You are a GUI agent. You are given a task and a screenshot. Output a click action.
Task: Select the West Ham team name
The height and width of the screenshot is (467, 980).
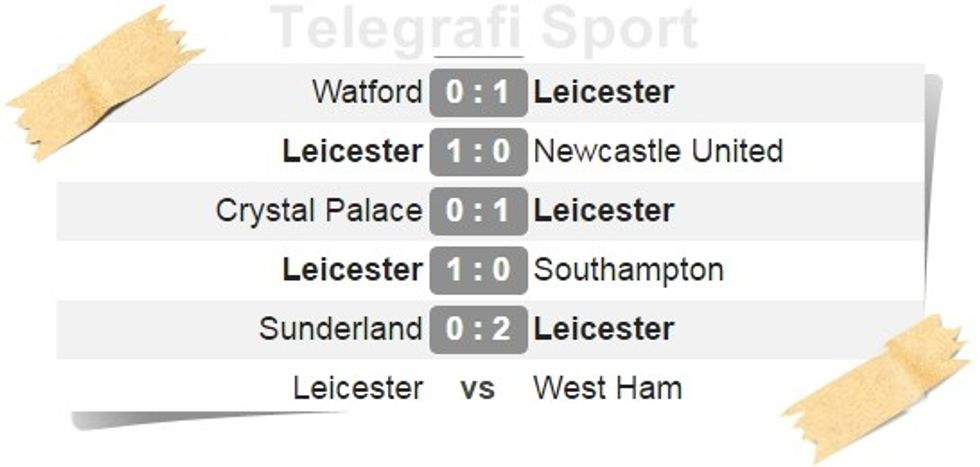(607, 387)
